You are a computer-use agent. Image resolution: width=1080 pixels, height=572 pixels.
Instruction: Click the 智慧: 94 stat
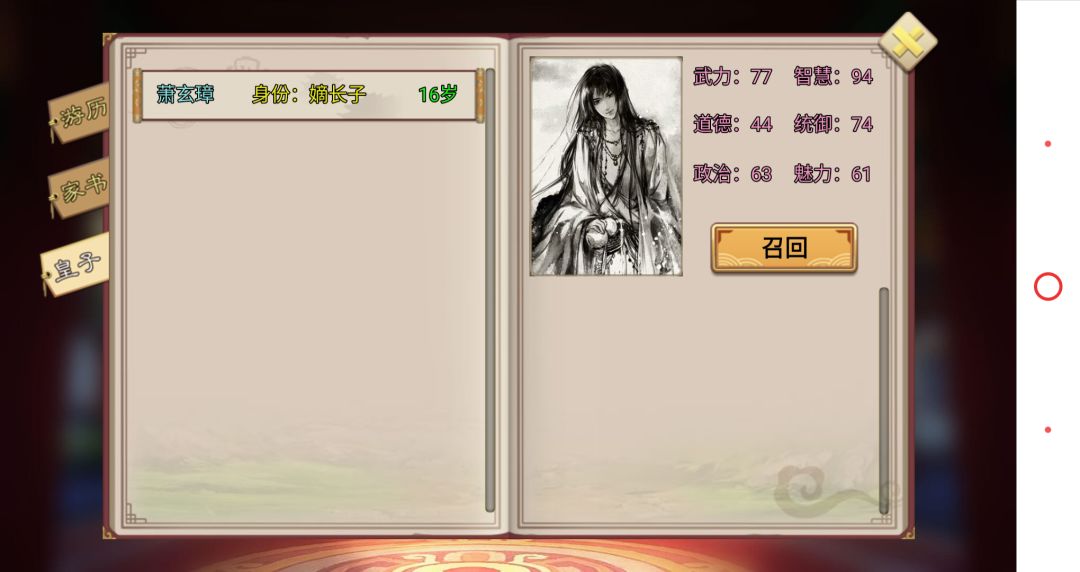pos(833,76)
